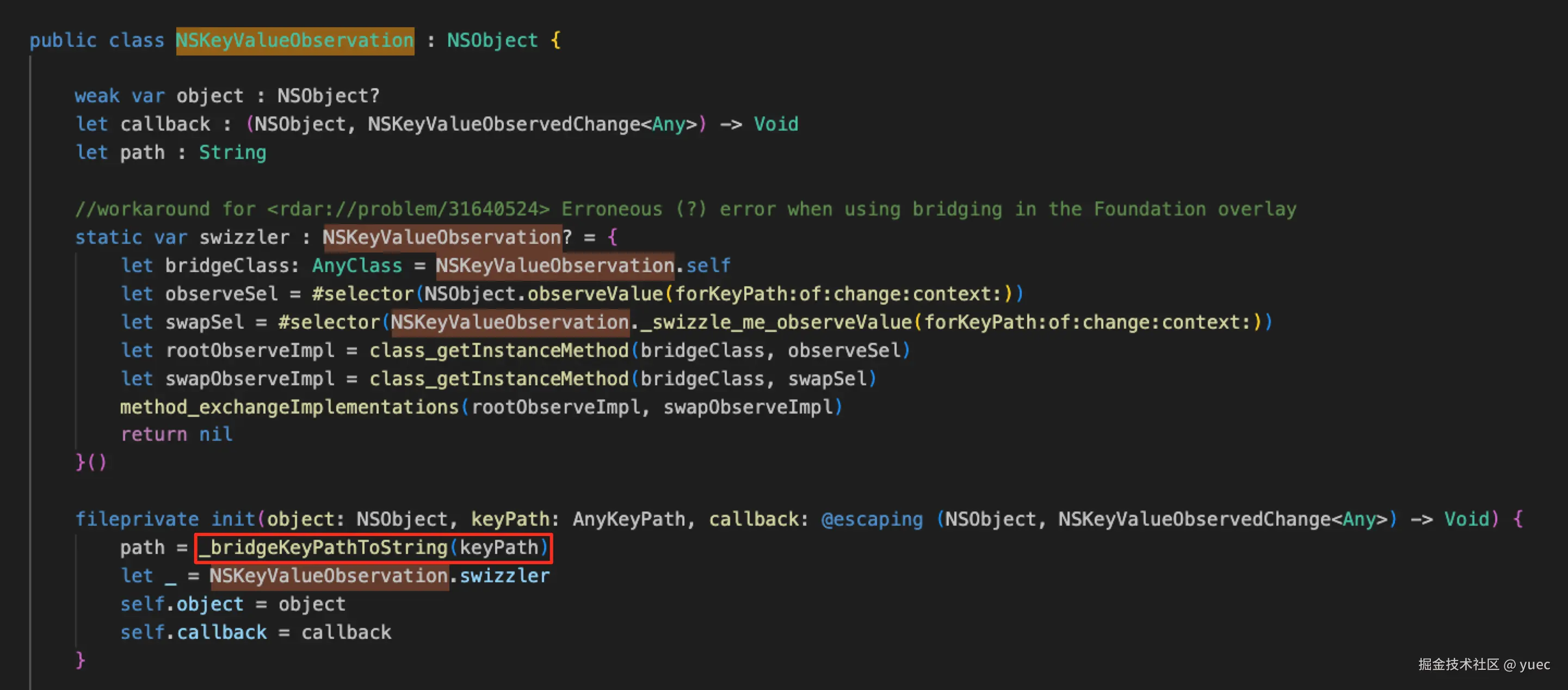Click the swapSel variable declaration
Viewport: 1568px width, 690px height.
pos(204,322)
